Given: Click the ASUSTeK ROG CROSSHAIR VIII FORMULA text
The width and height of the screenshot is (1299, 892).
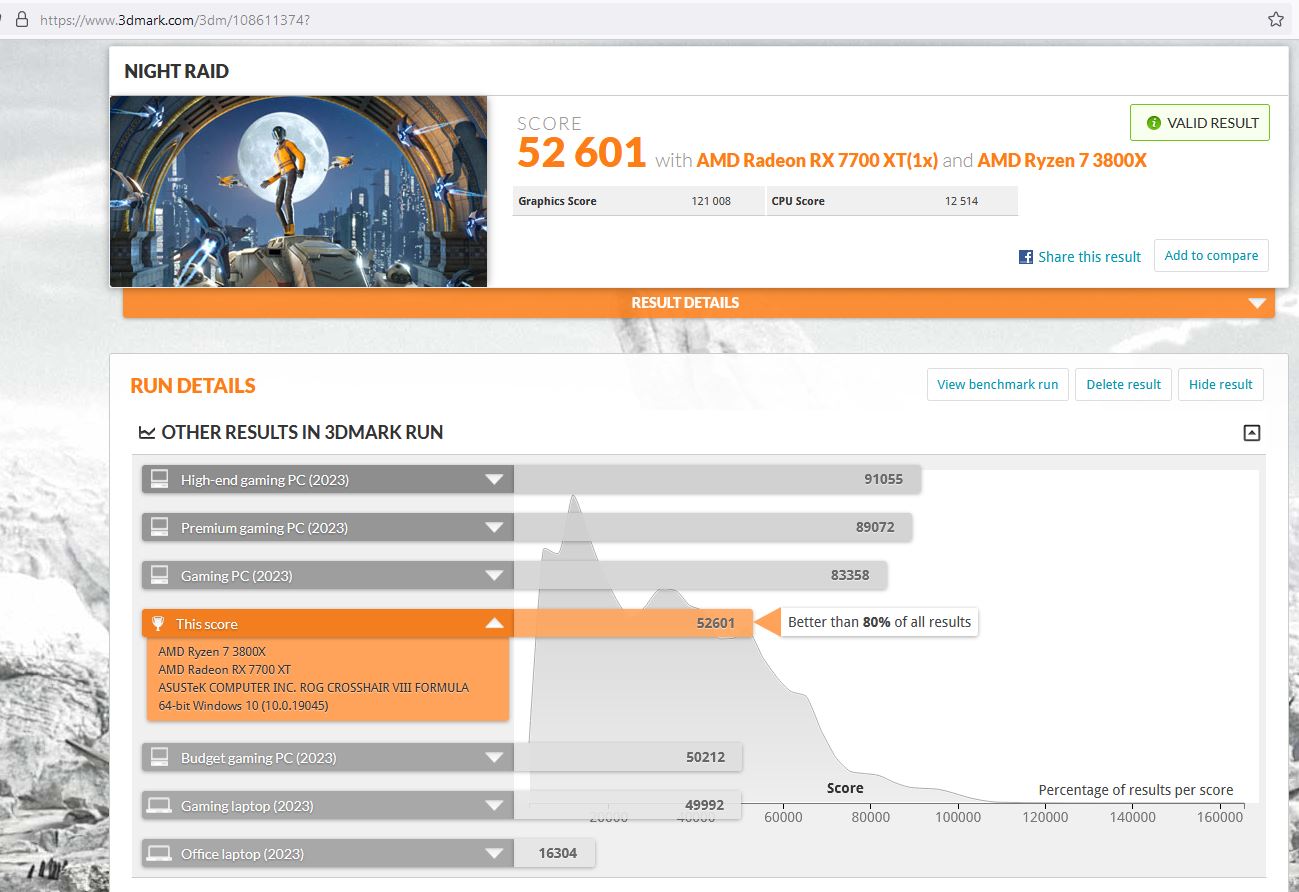Looking at the screenshot, I should [313, 687].
